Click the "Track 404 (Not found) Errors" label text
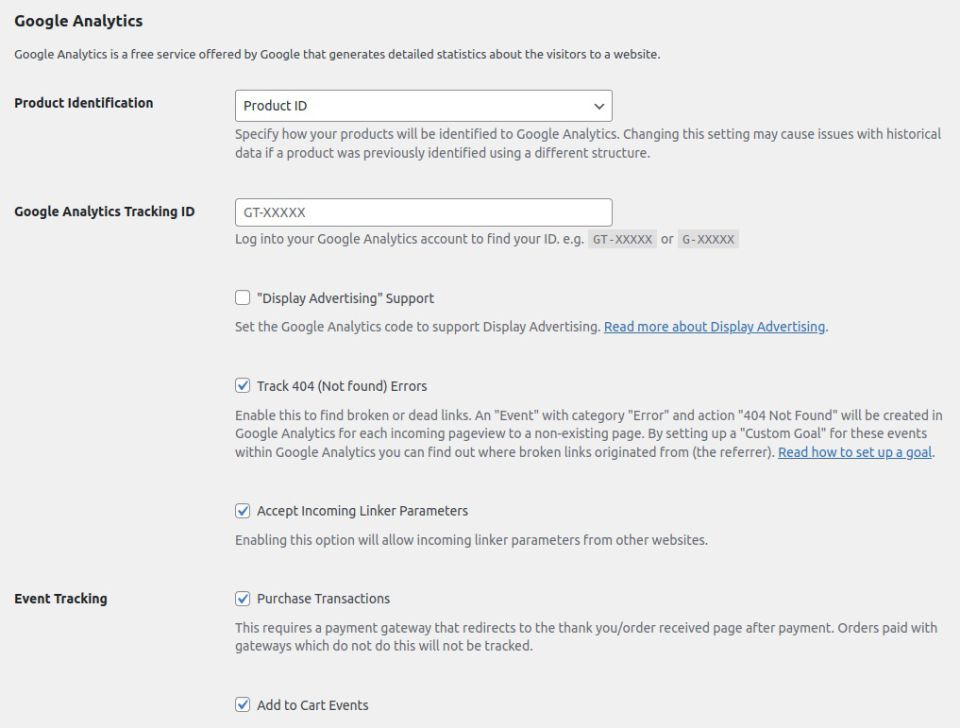Screen dimensions: 960x728 [342, 386]
